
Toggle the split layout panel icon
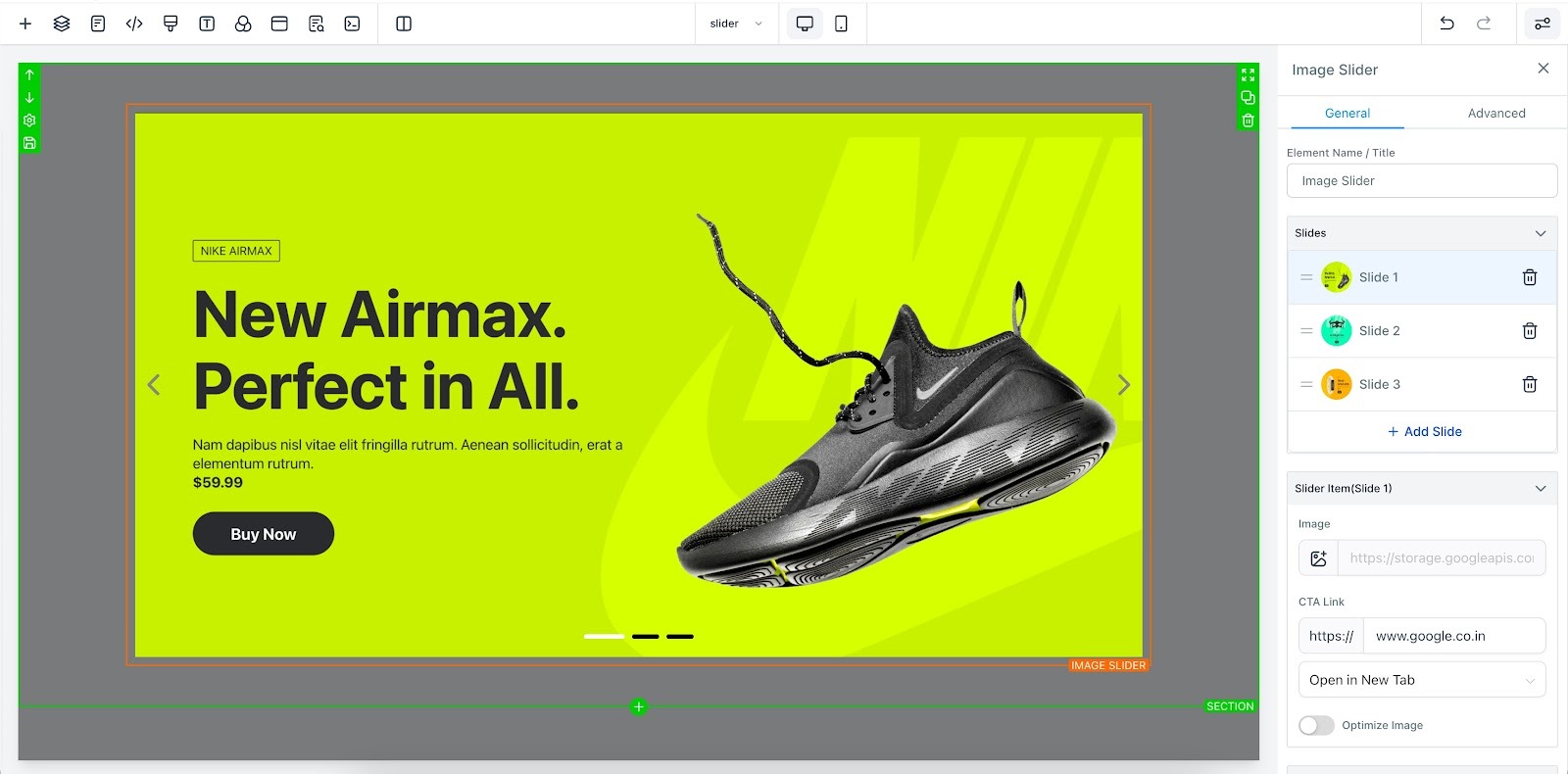pos(404,24)
